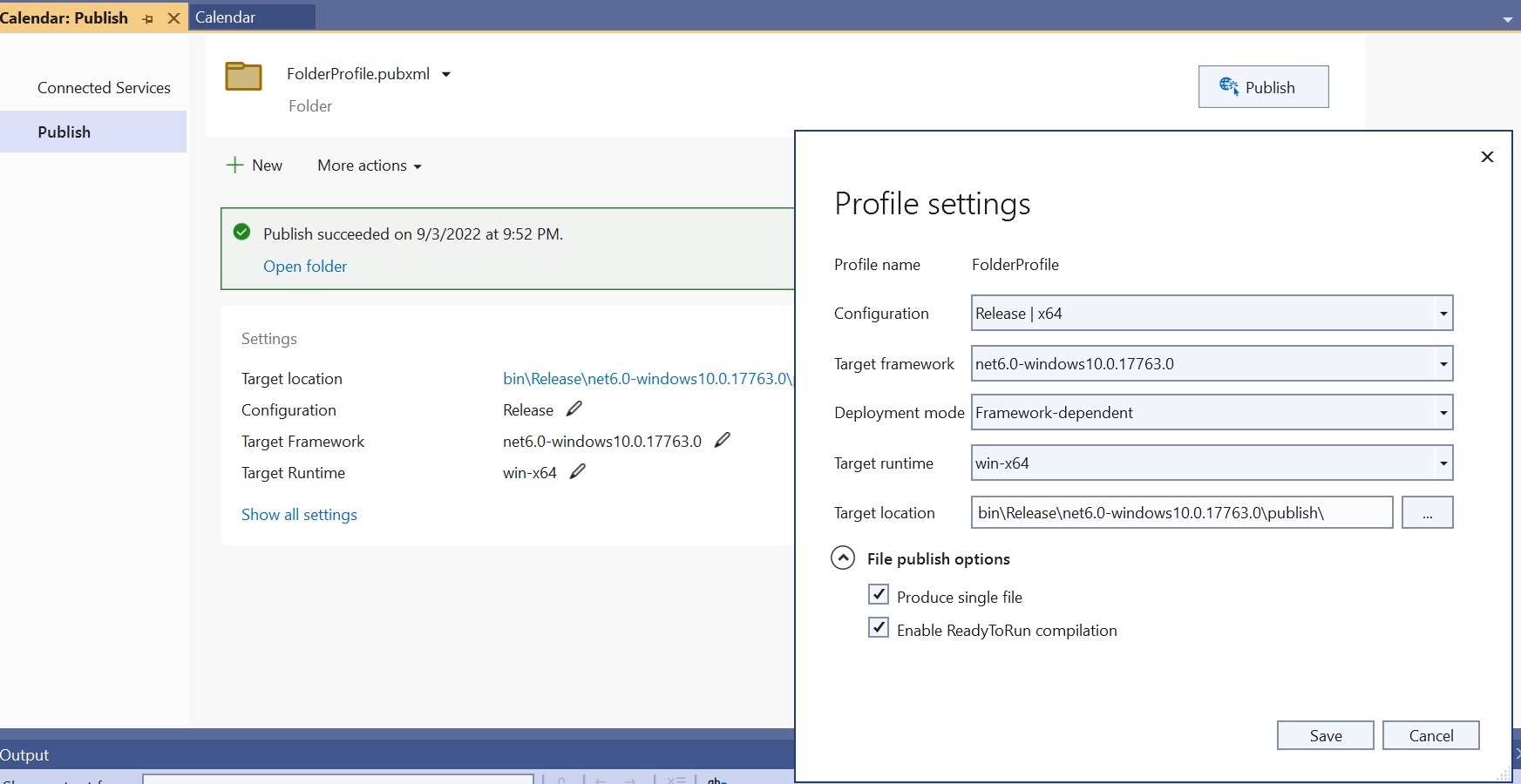Click the folder icon above FolderProfile.pubxml
The width and height of the screenshot is (1521, 784).
point(244,76)
